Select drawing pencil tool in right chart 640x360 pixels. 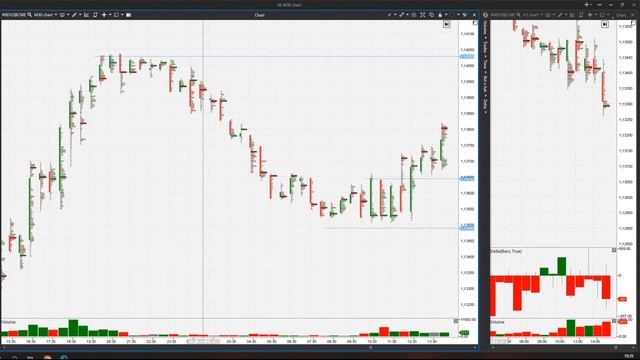560,15
